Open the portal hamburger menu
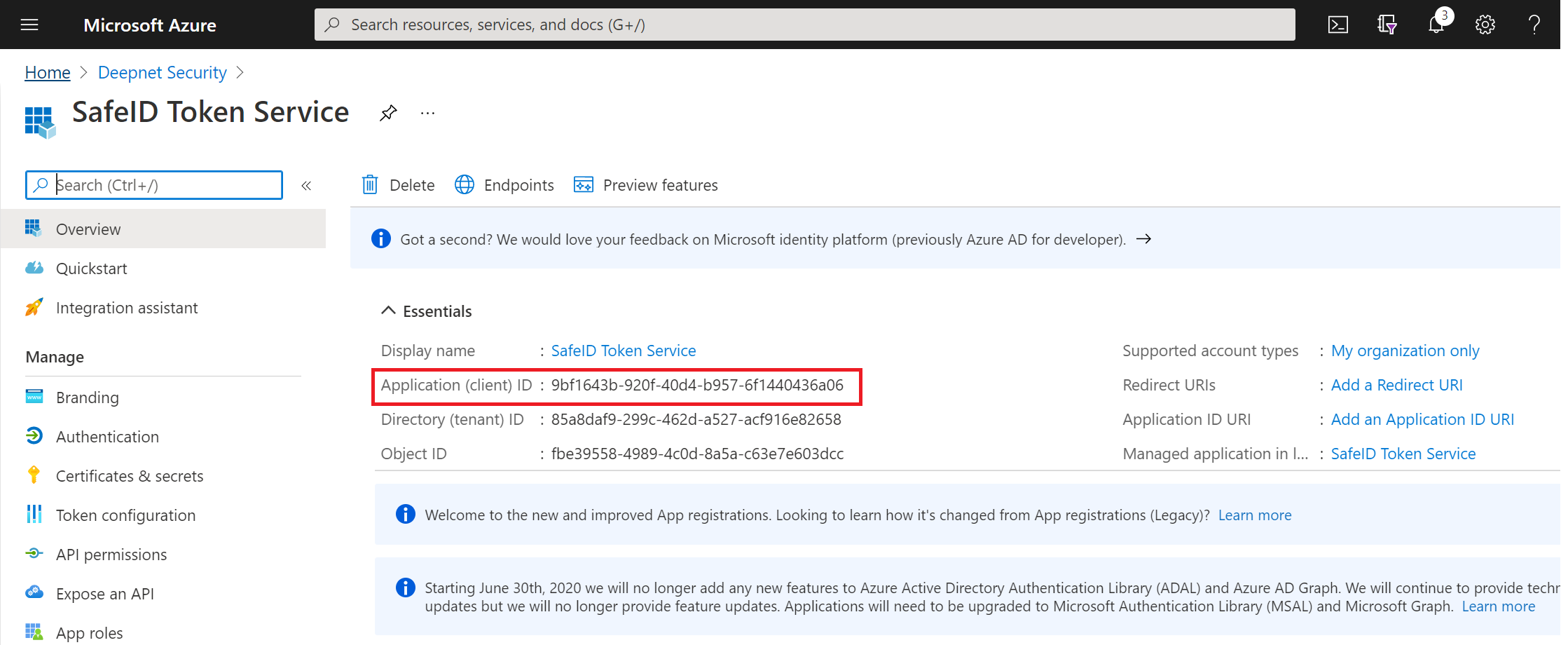1568x645 pixels. click(29, 25)
